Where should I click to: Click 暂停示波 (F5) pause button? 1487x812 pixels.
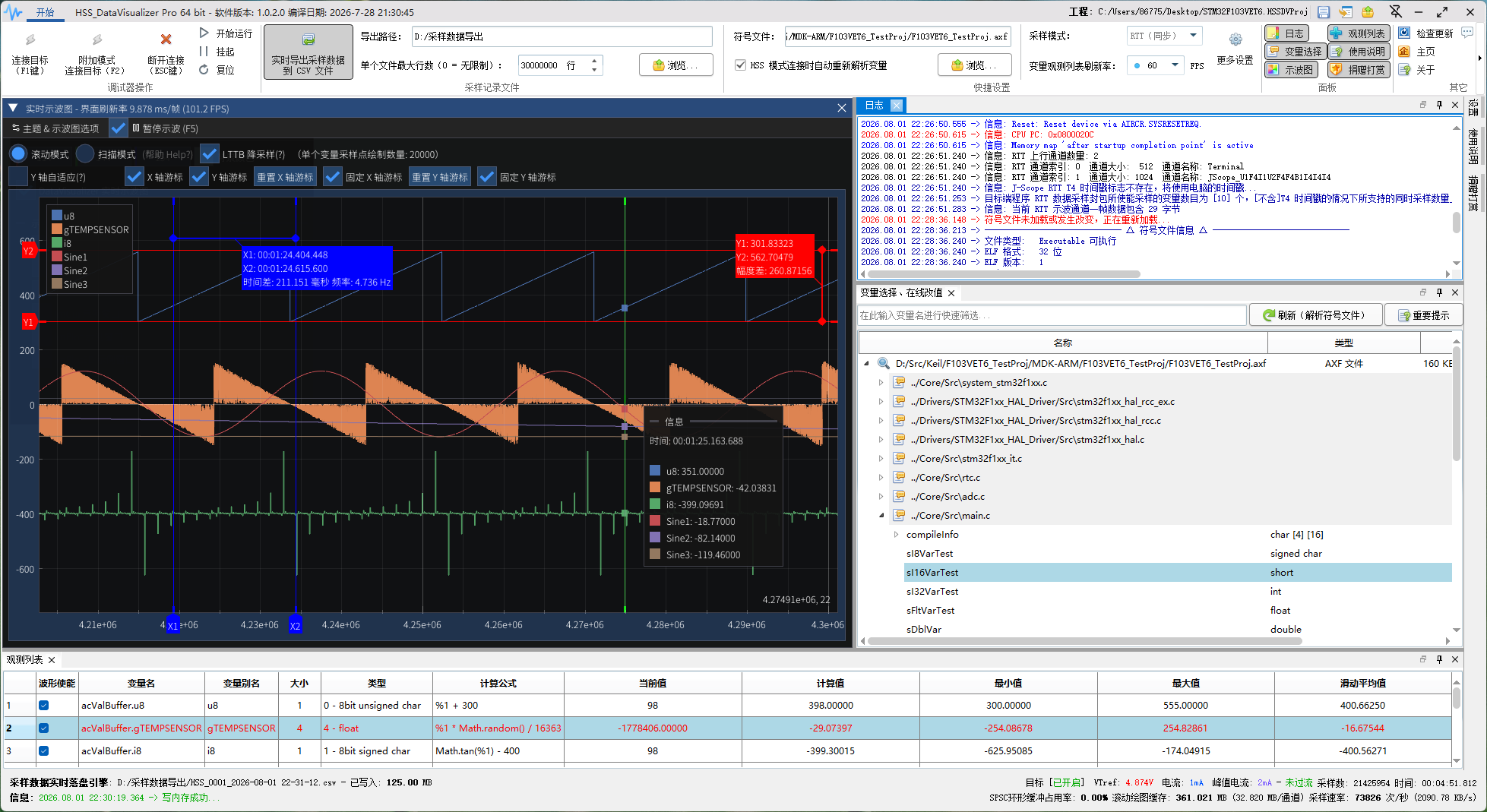click(x=165, y=128)
